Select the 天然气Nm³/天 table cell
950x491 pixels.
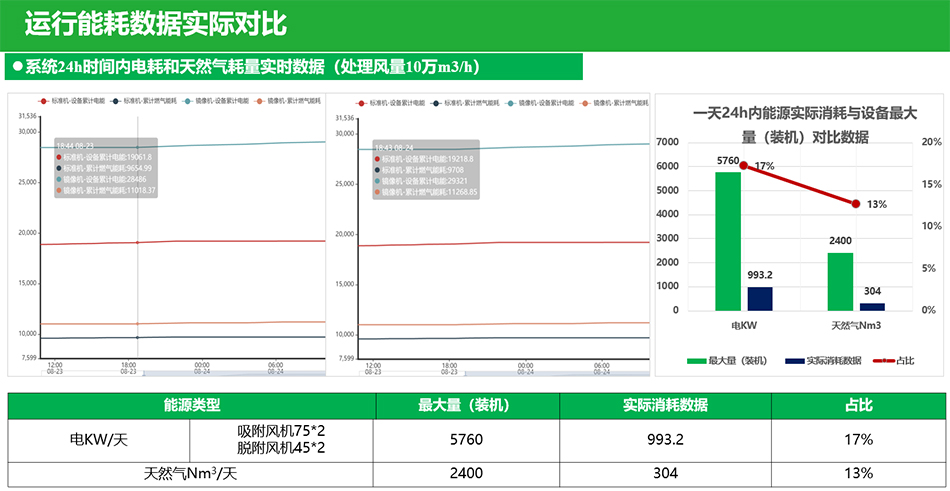coord(190,474)
